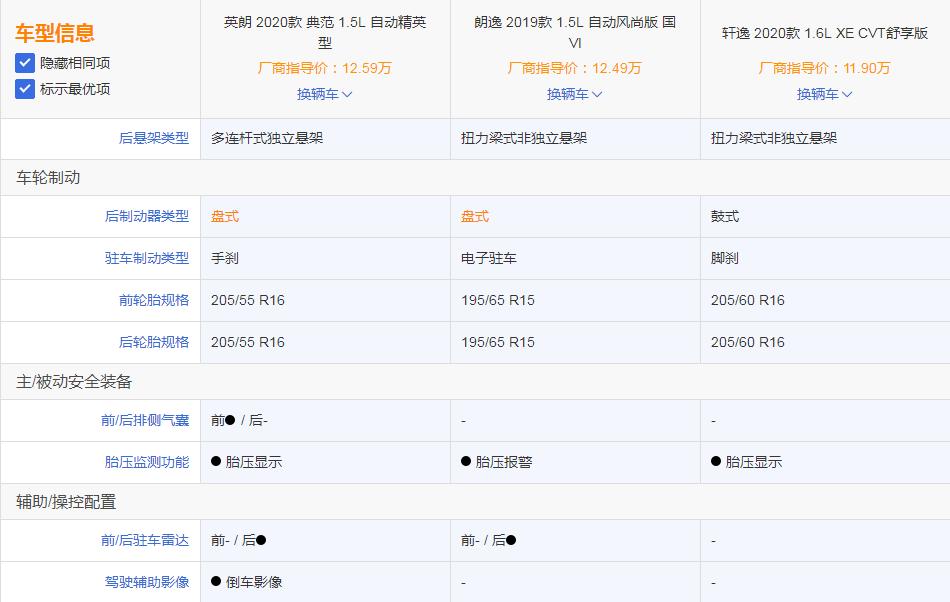Expand the 换辆车 selector for 朗逸
Screen dimensions: 950x602
pyautogui.click(x=575, y=94)
